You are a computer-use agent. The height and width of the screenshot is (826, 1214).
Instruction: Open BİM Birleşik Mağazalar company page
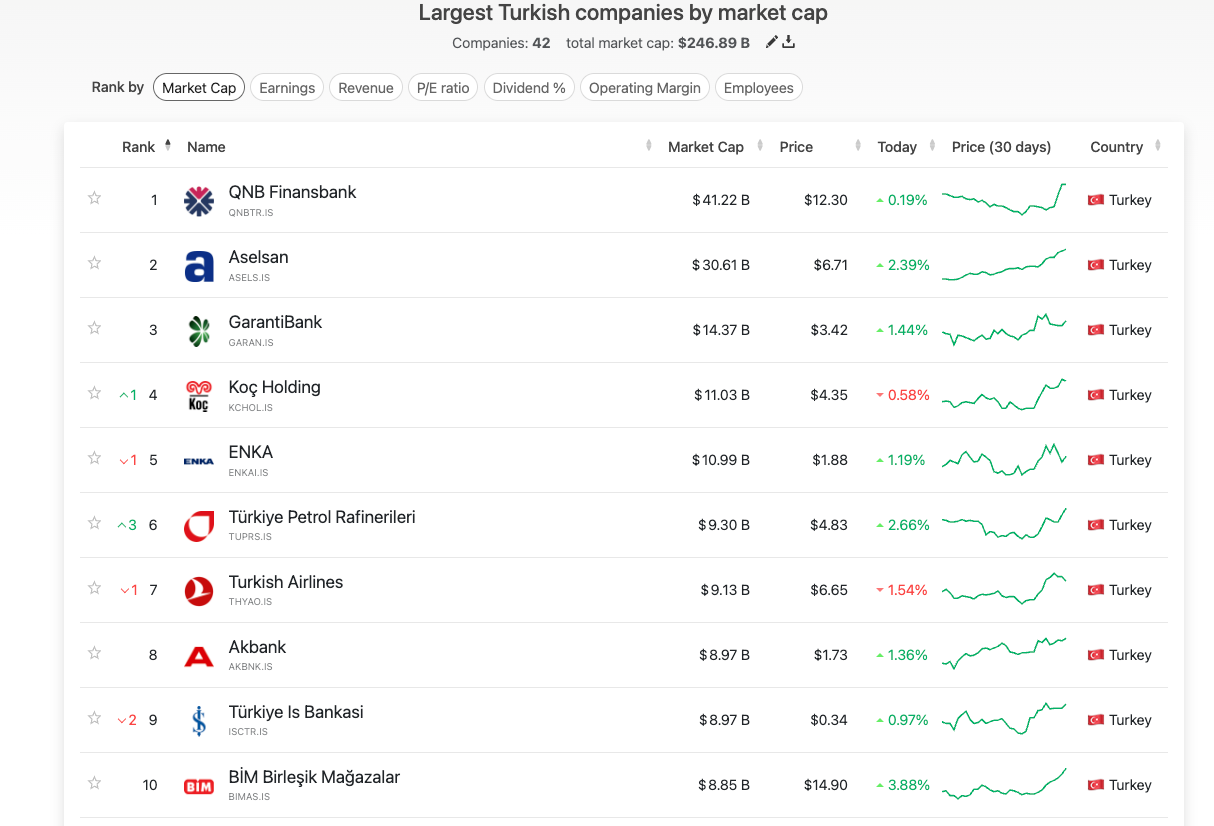tap(314, 777)
